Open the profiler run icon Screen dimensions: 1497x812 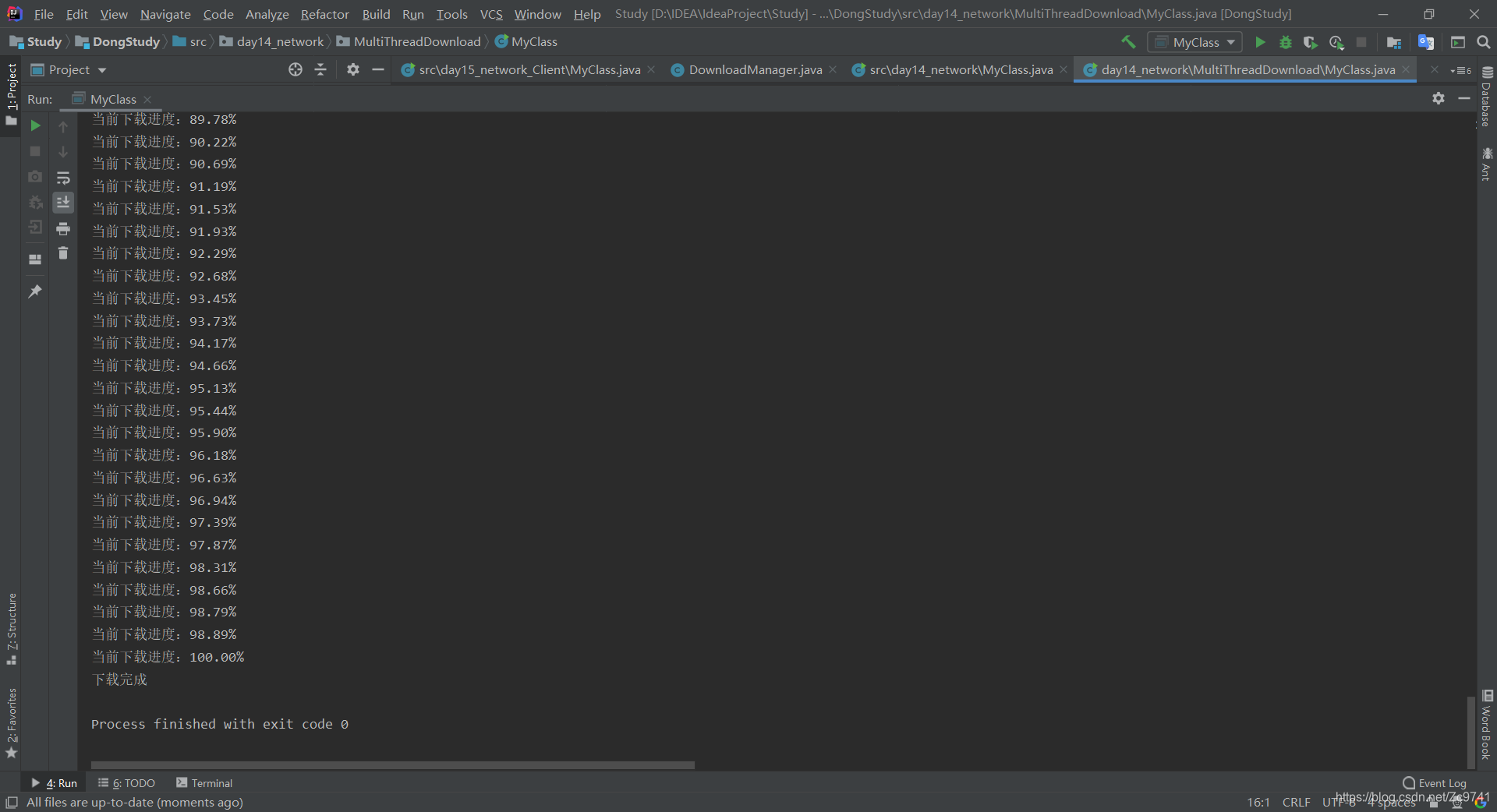click(x=1336, y=42)
